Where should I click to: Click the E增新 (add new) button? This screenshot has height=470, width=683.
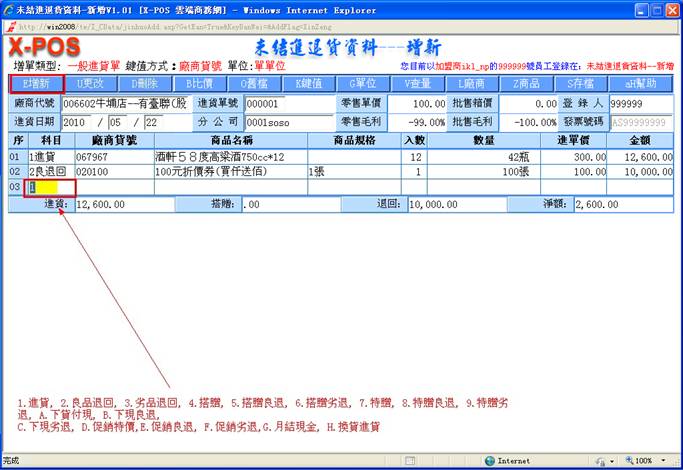pyautogui.click(x=37, y=84)
